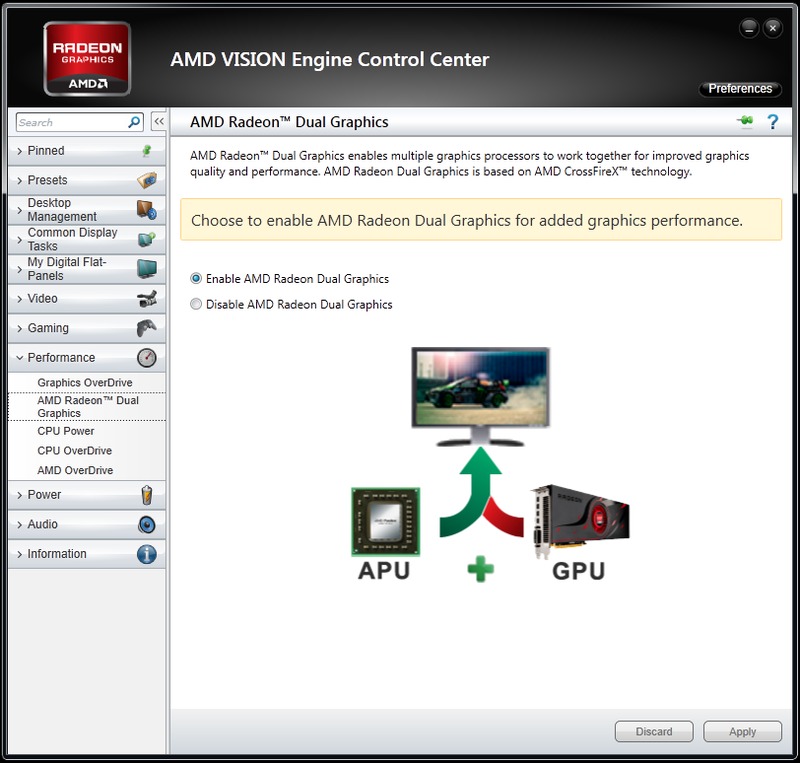Open the AMD OverDrive page
Viewport: 800px width, 763px height.
point(75,470)
